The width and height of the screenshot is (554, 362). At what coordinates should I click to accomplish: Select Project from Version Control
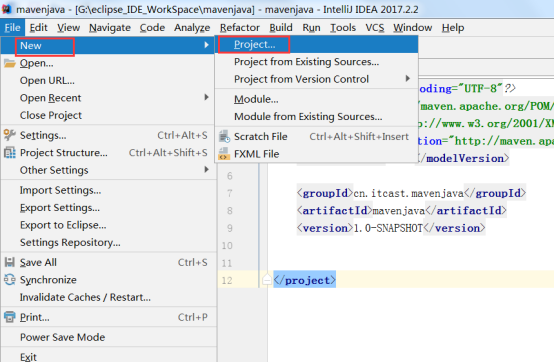point(317,79)
